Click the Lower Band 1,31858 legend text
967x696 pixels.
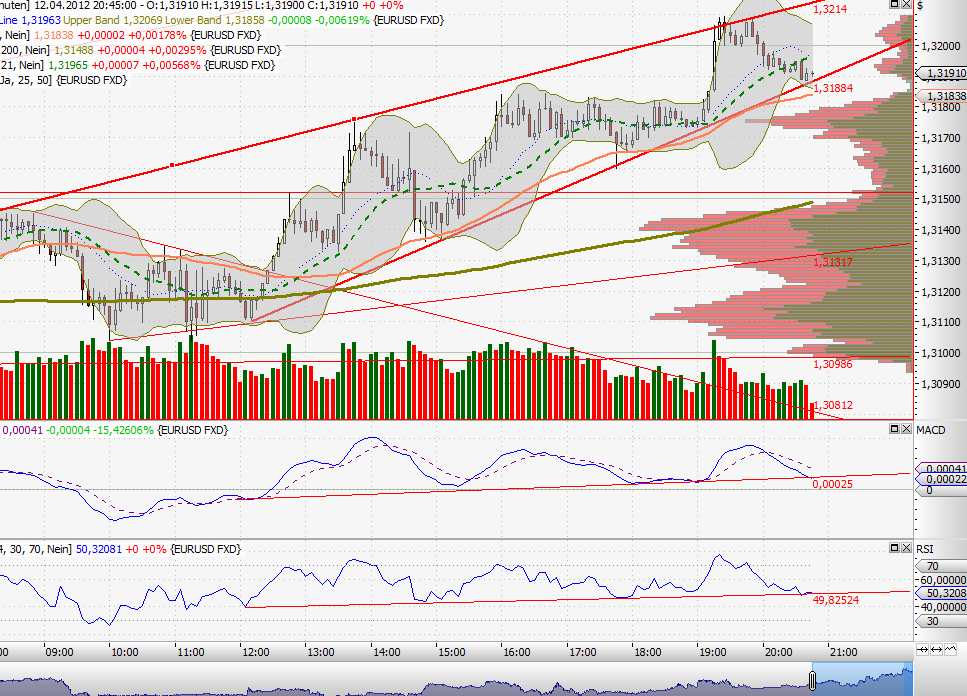[215, 20]
